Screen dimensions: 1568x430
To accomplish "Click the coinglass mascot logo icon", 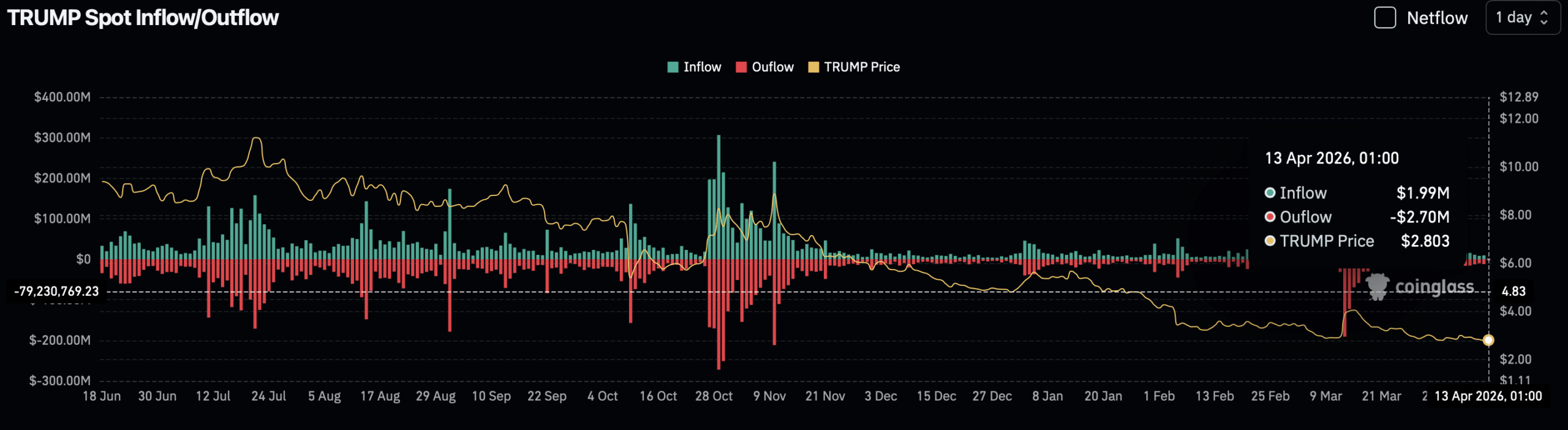I will (1378, 286).
